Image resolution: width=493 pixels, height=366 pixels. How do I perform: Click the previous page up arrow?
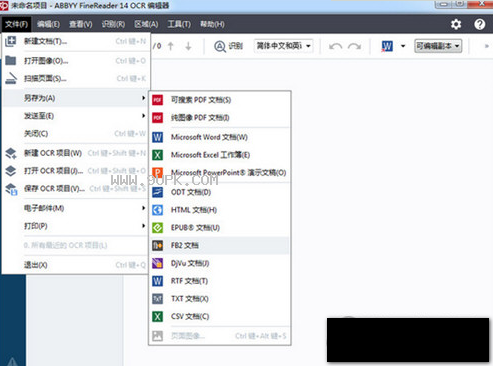coord(171,46)
